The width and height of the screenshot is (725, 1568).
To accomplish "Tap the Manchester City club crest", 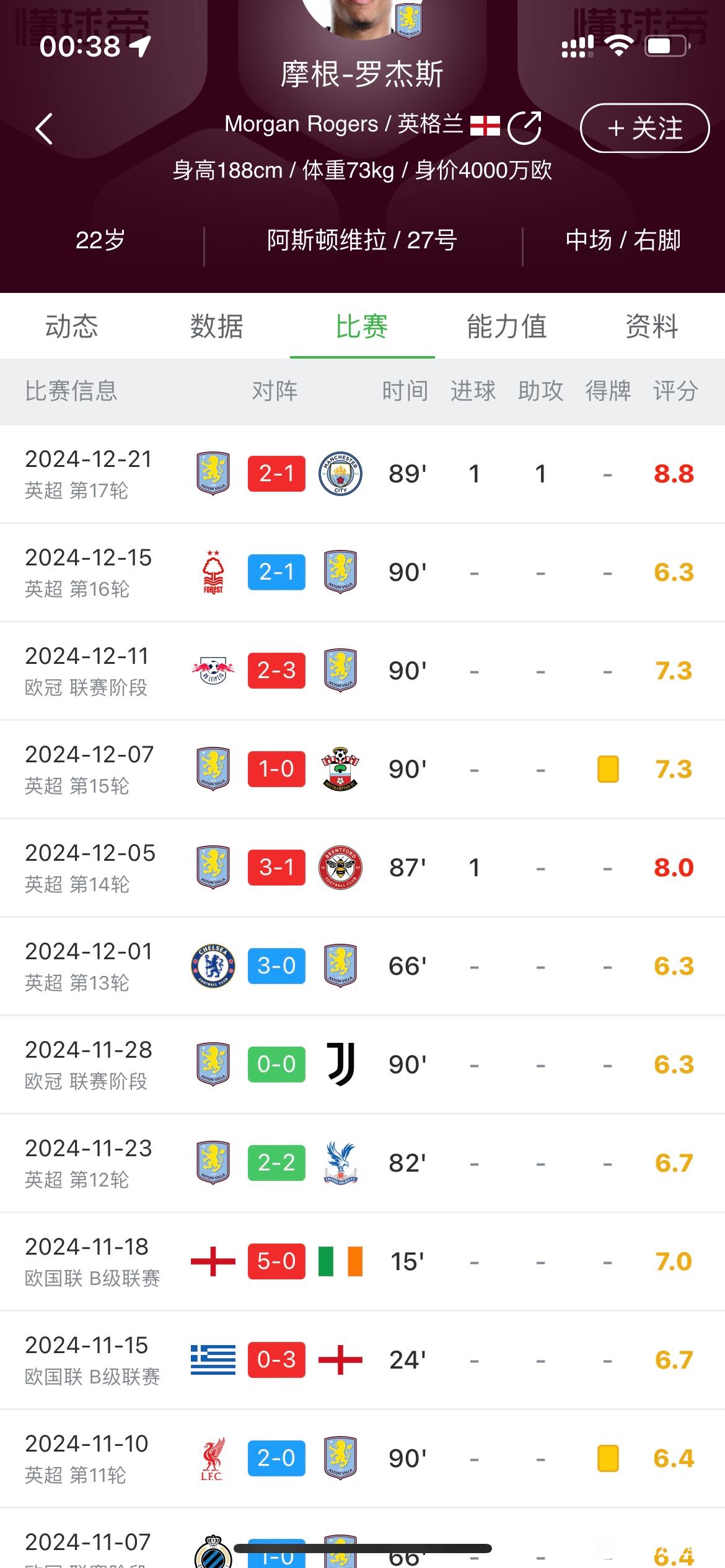I will pos(340,474).
